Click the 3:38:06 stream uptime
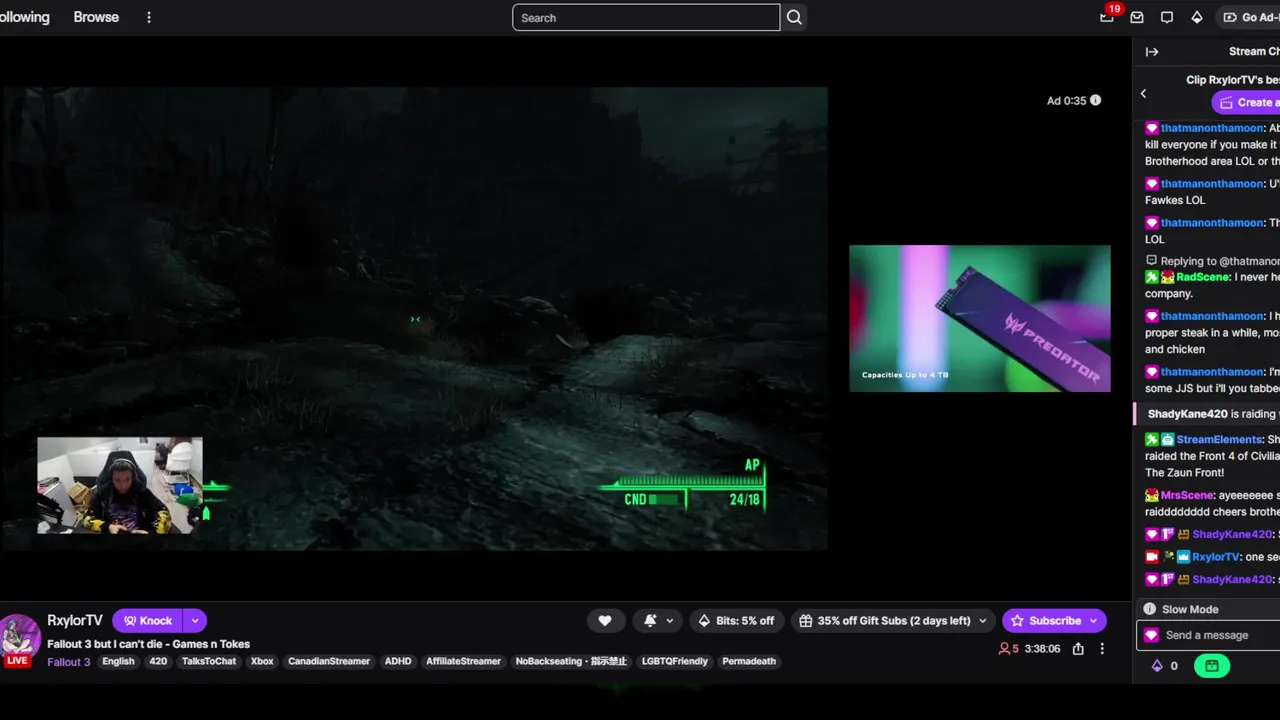The height and width of the screenshot is (720, 1280). (x=1042, y=649)
